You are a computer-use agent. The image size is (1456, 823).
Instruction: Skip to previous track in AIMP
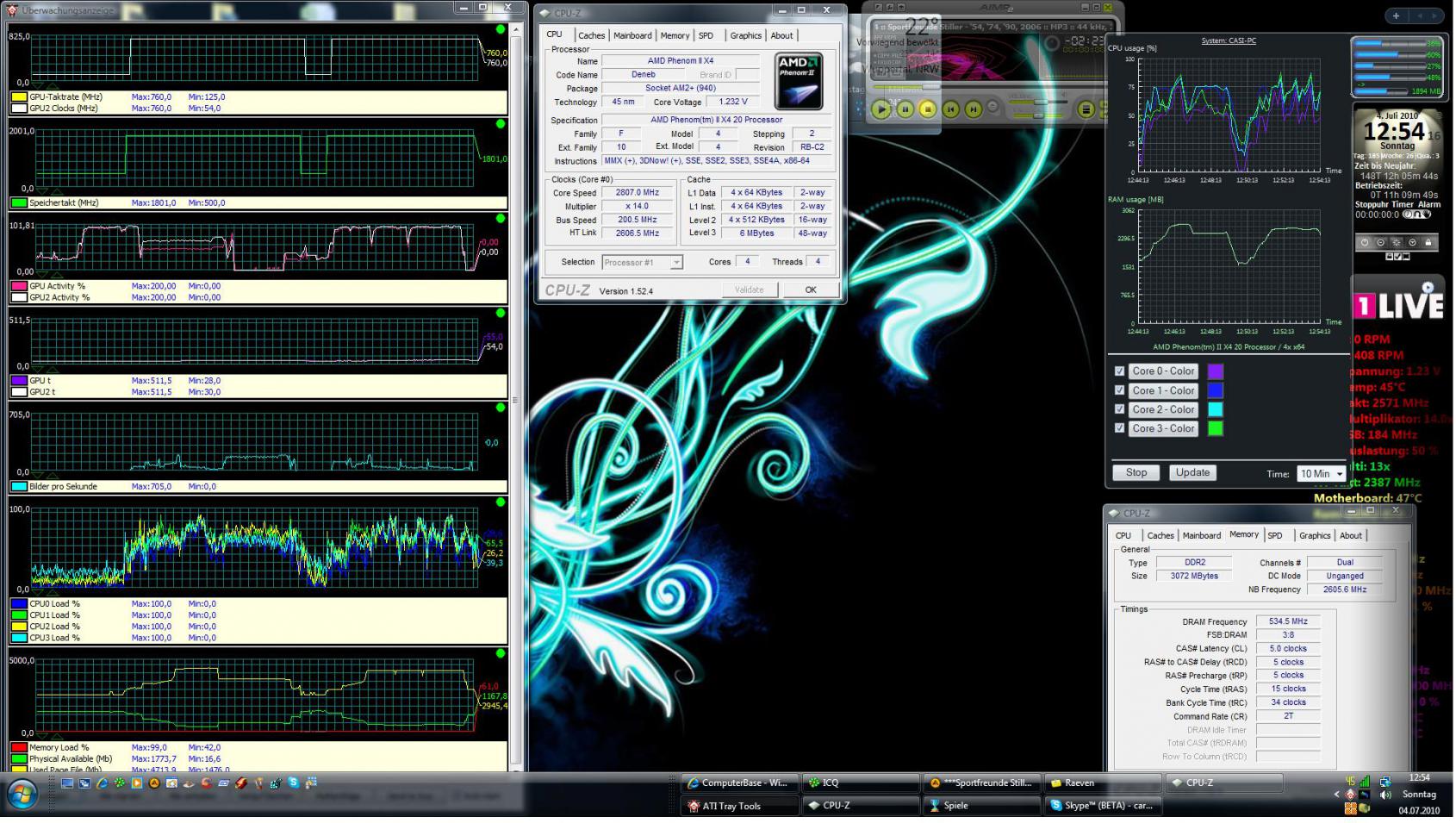(950, 109)
